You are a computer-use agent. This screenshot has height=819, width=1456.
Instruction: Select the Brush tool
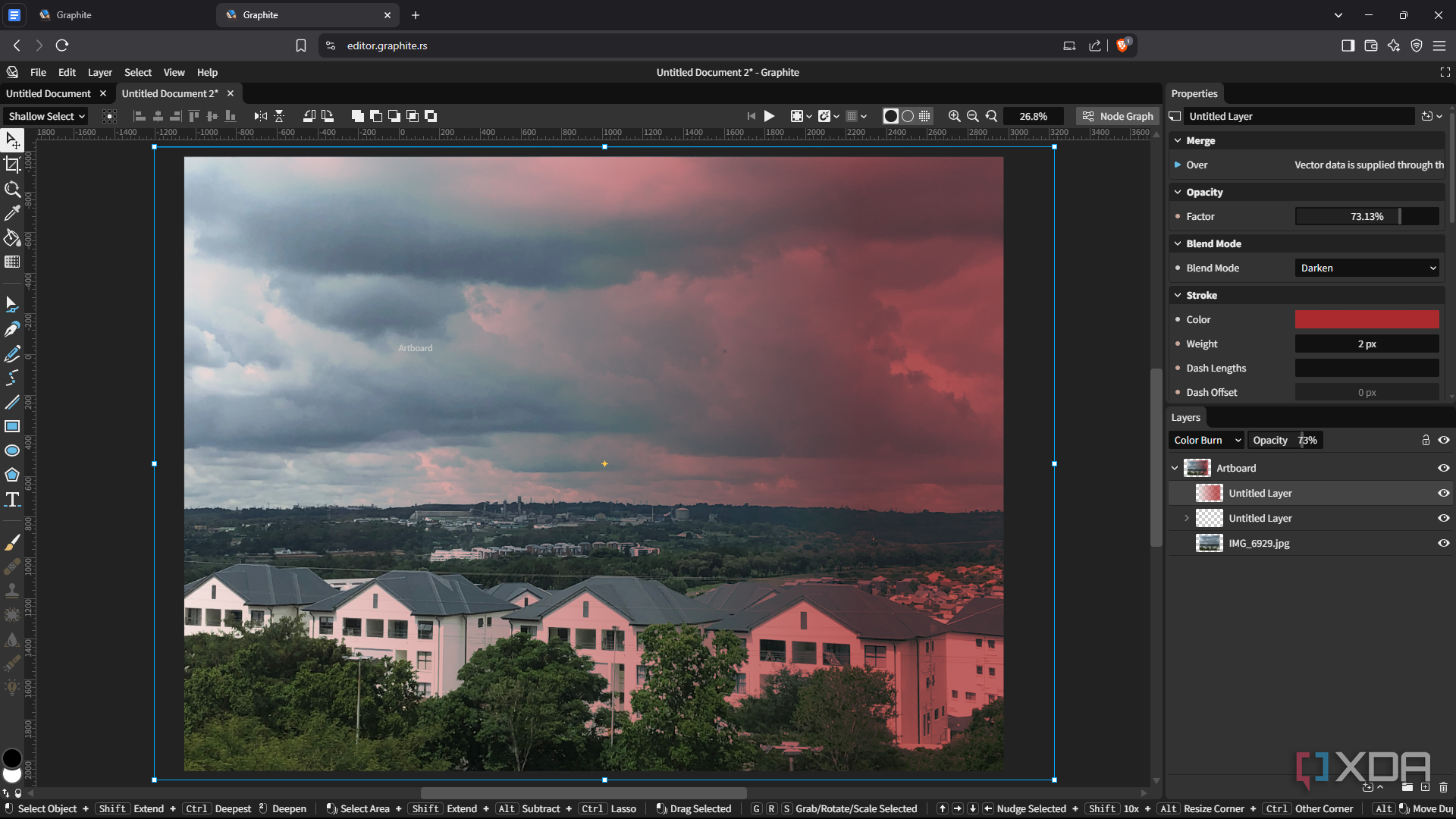pos(12,542)
